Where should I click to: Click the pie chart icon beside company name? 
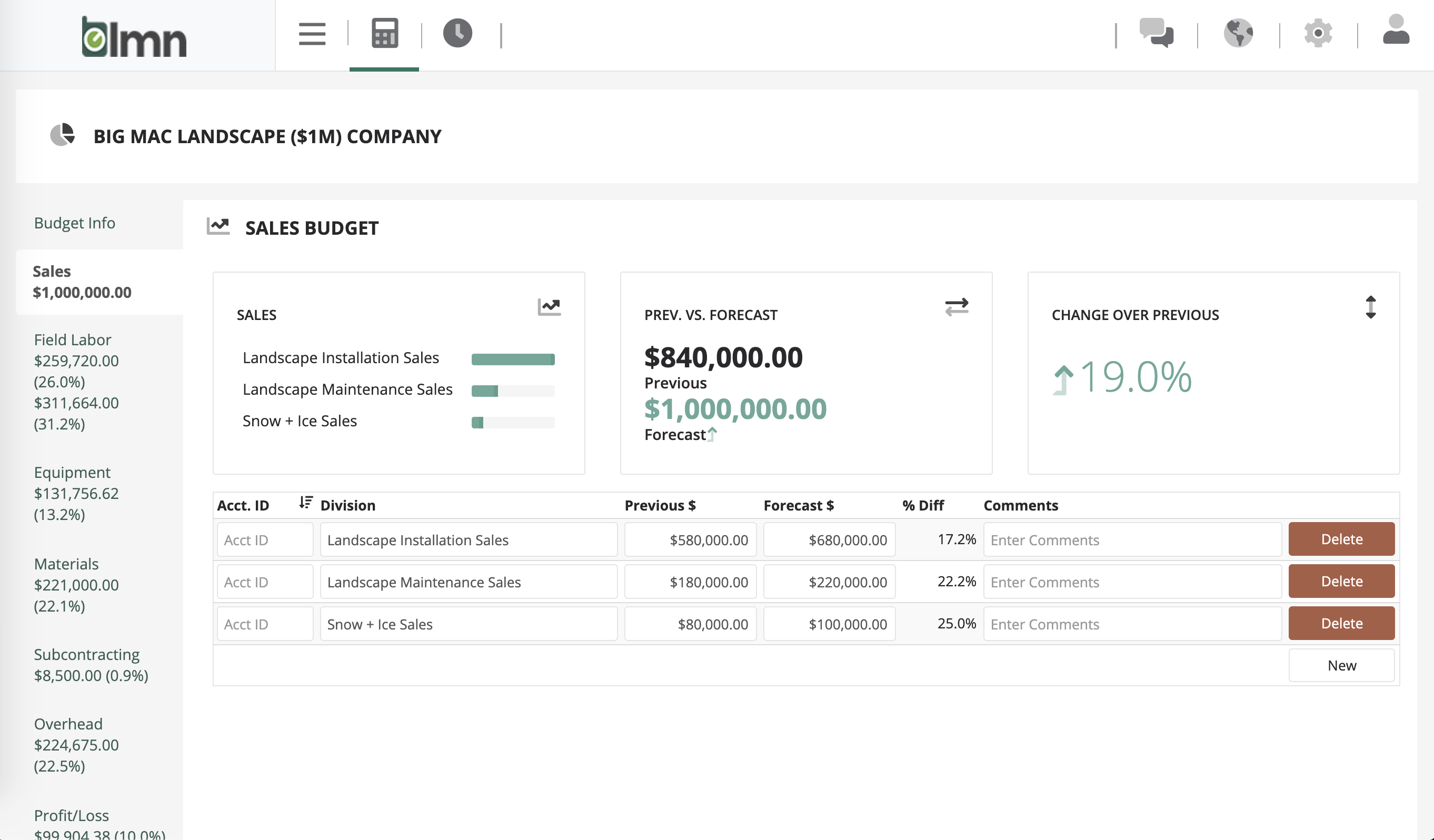pyautogui.click(x=63, y=136)
